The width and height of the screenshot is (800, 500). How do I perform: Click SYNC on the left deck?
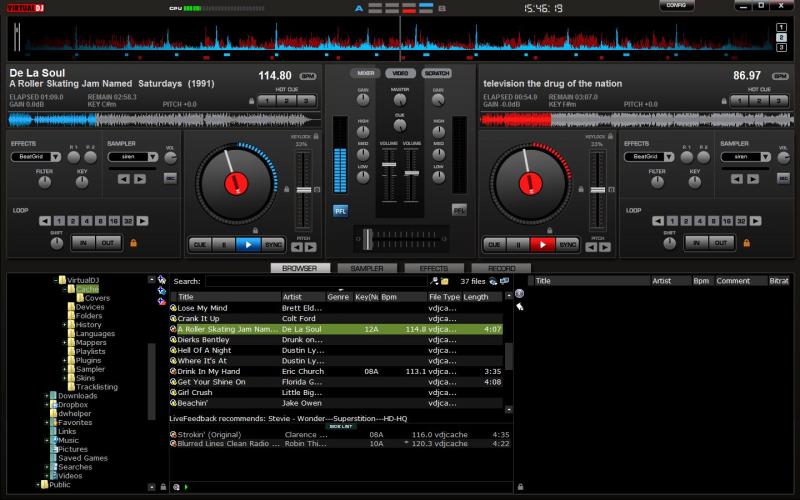click(272, 244)
